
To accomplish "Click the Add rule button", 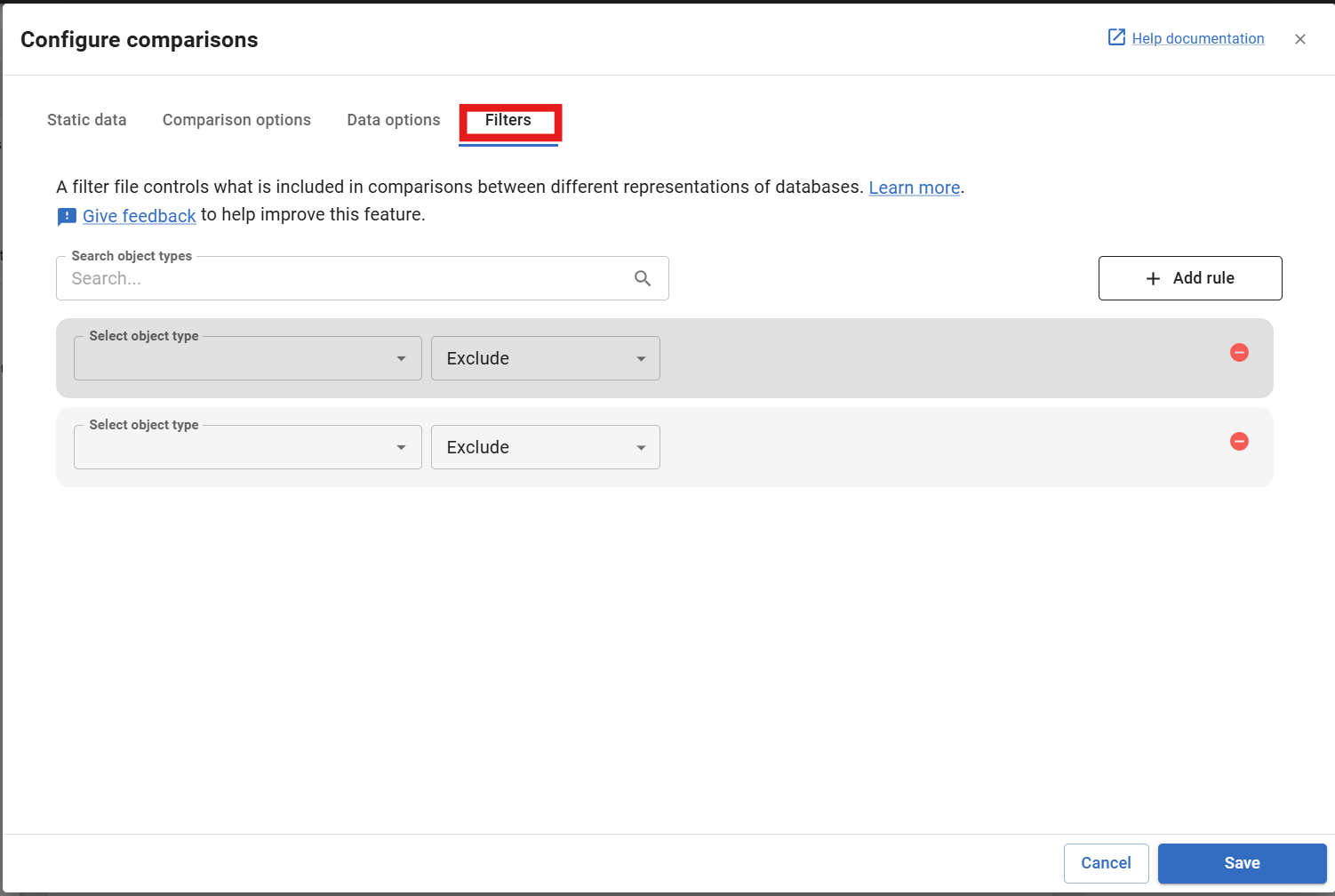I will pyautogui.click(x=1189, y=278).
